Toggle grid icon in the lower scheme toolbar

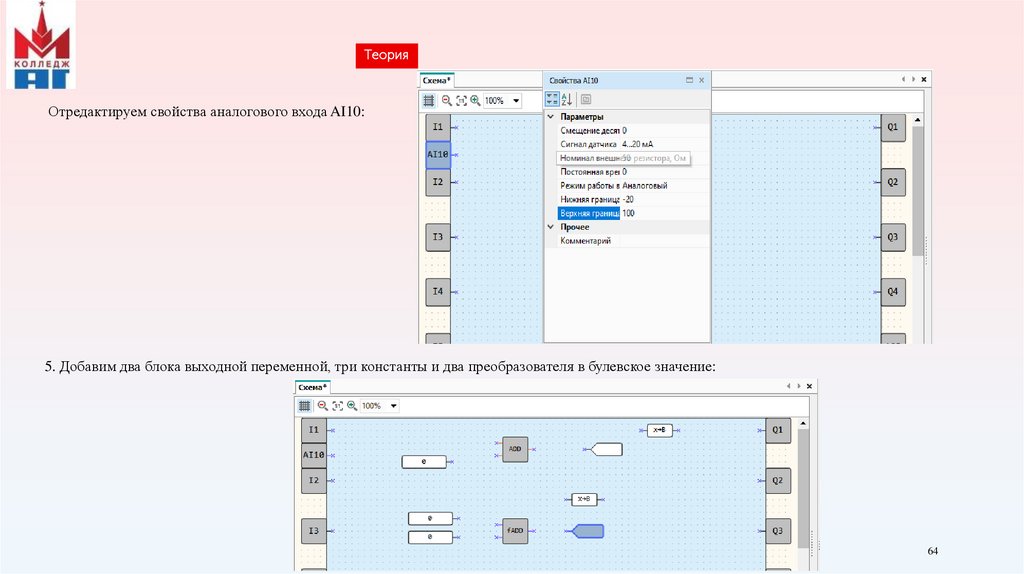(304, 406)
